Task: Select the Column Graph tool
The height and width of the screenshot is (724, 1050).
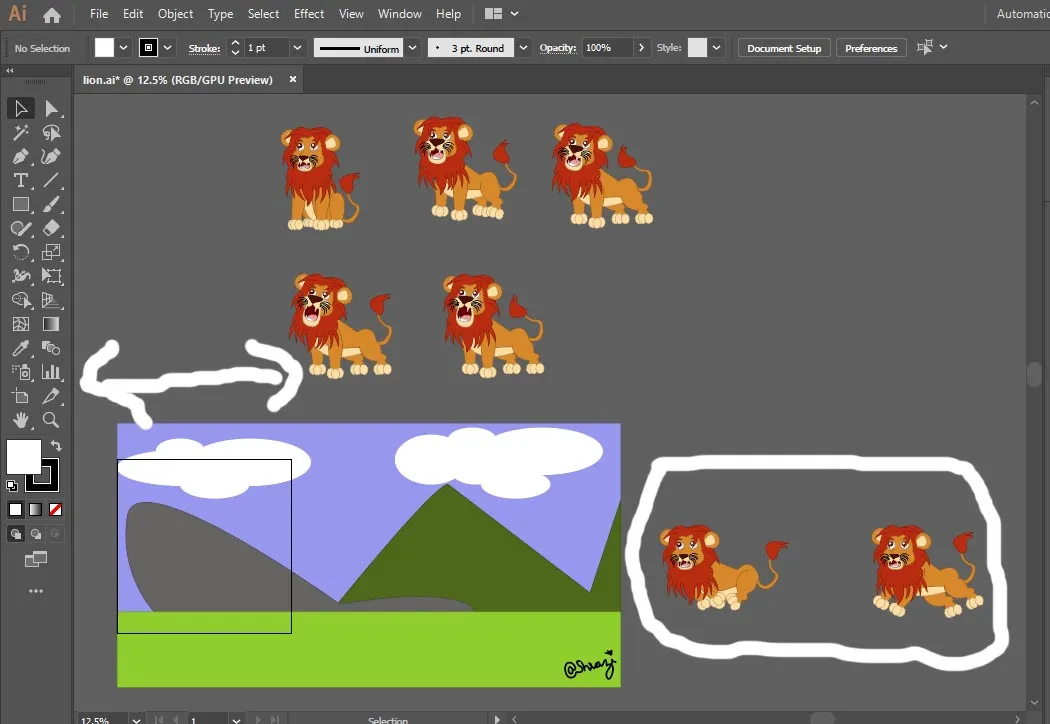Action: [x=51, y=372]
